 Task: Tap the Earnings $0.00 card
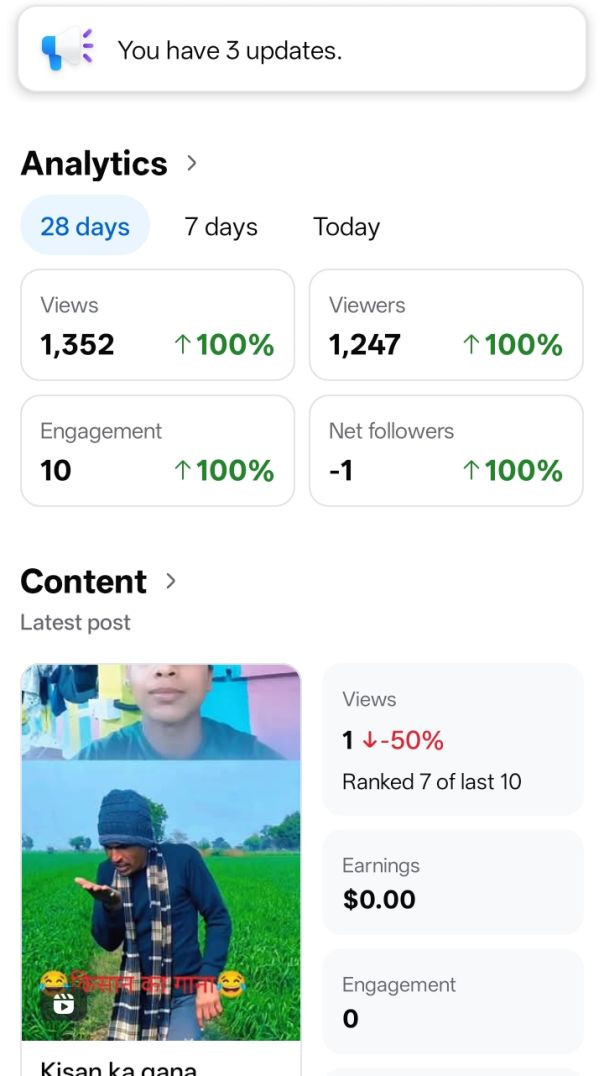click(x=452, y=882)
